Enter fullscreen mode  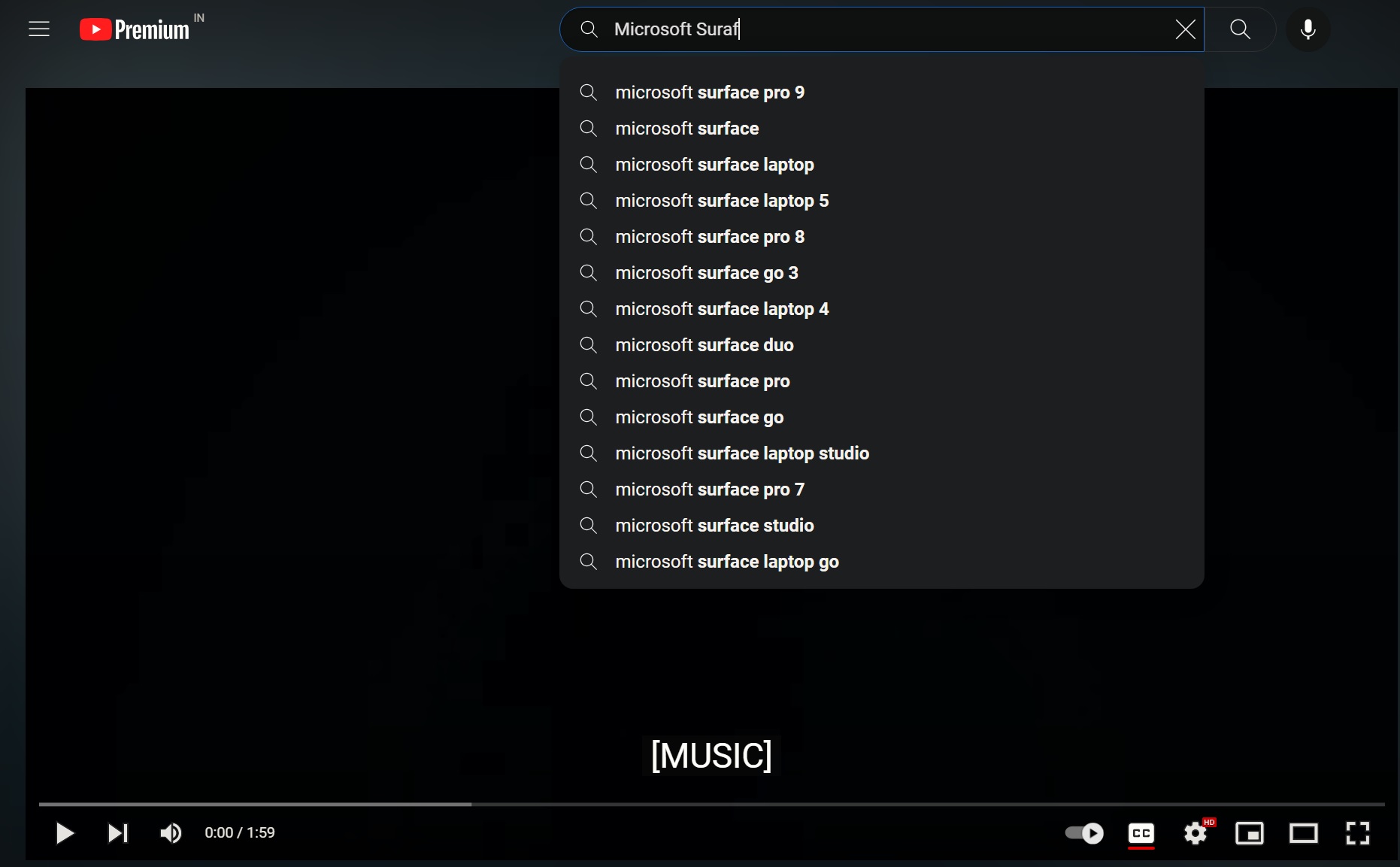point(1358,833)
